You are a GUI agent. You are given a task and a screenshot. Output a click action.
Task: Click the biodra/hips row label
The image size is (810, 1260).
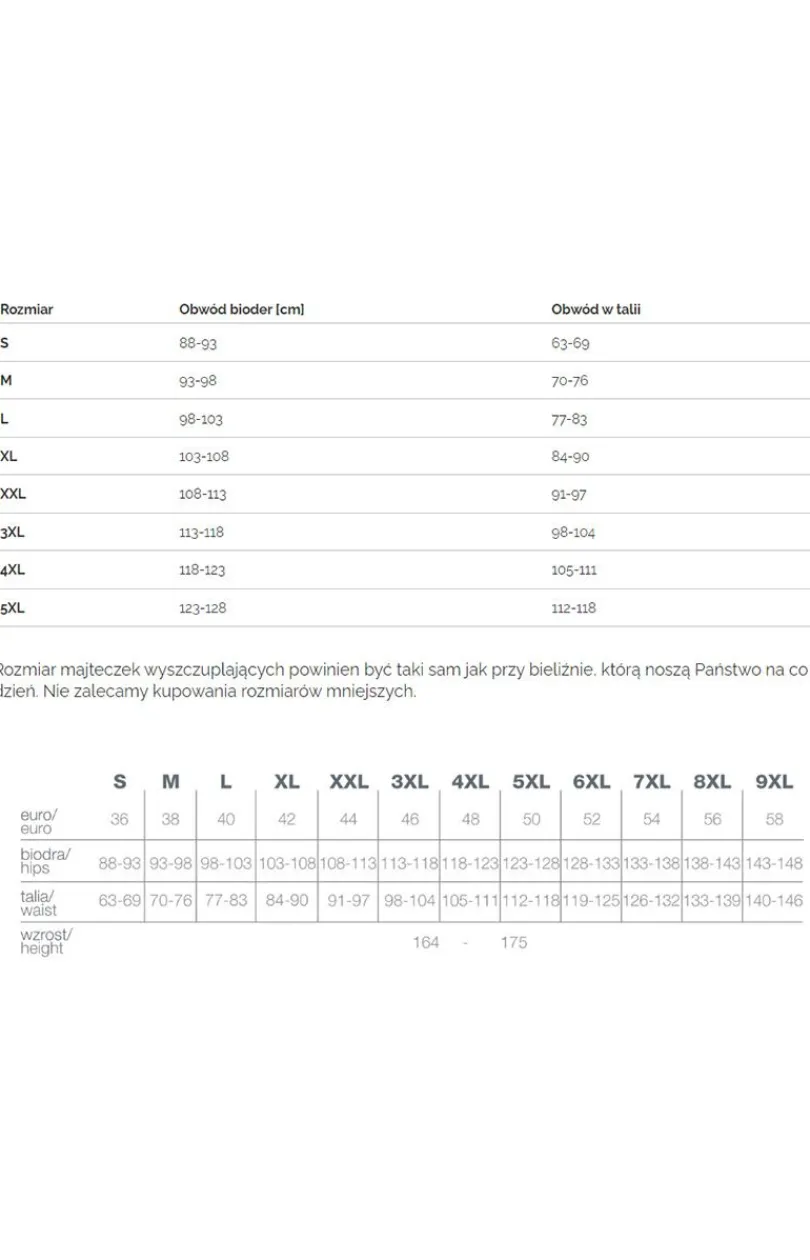tap(46, 861)
